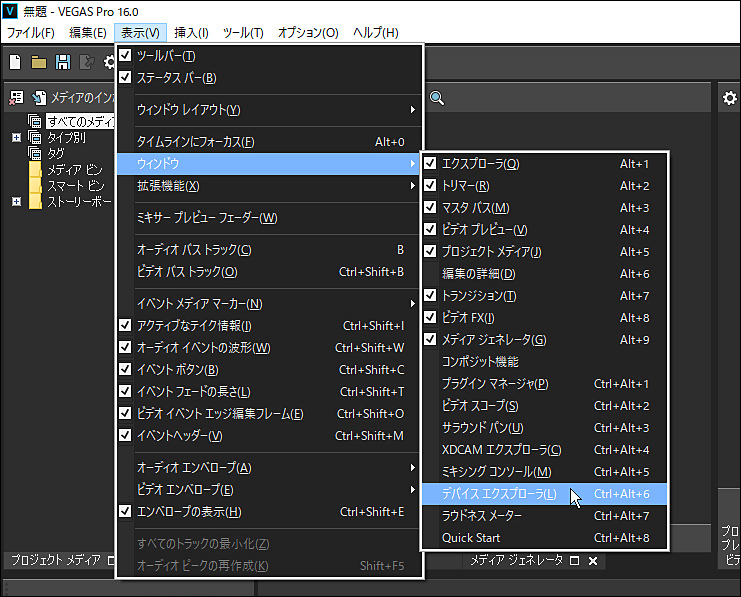Select デバイス エクスプローラ menu item

click(x=544, y=494)
